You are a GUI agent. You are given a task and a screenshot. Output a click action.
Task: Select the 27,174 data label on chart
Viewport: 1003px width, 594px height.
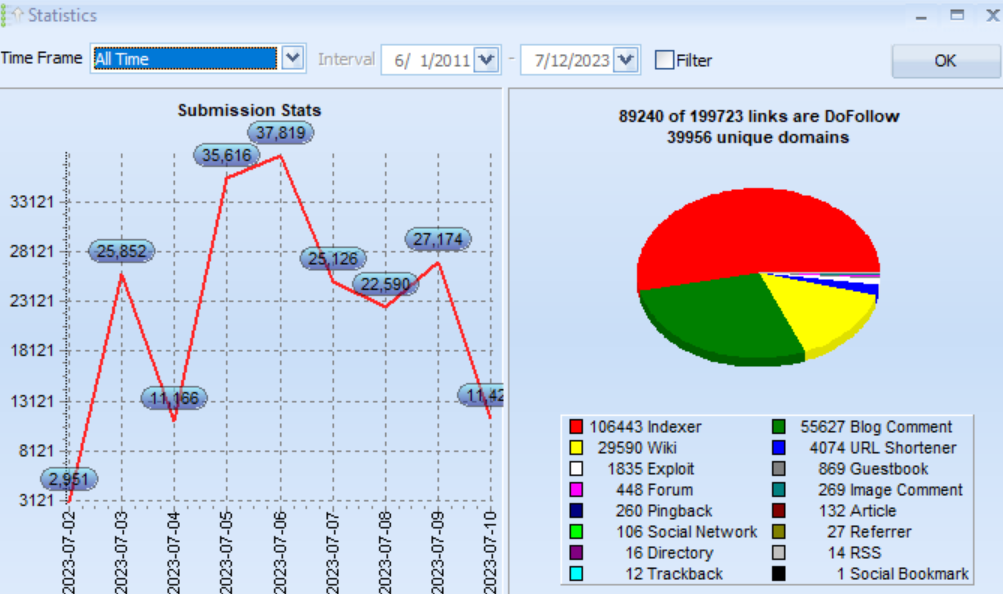tap(438, 239)
